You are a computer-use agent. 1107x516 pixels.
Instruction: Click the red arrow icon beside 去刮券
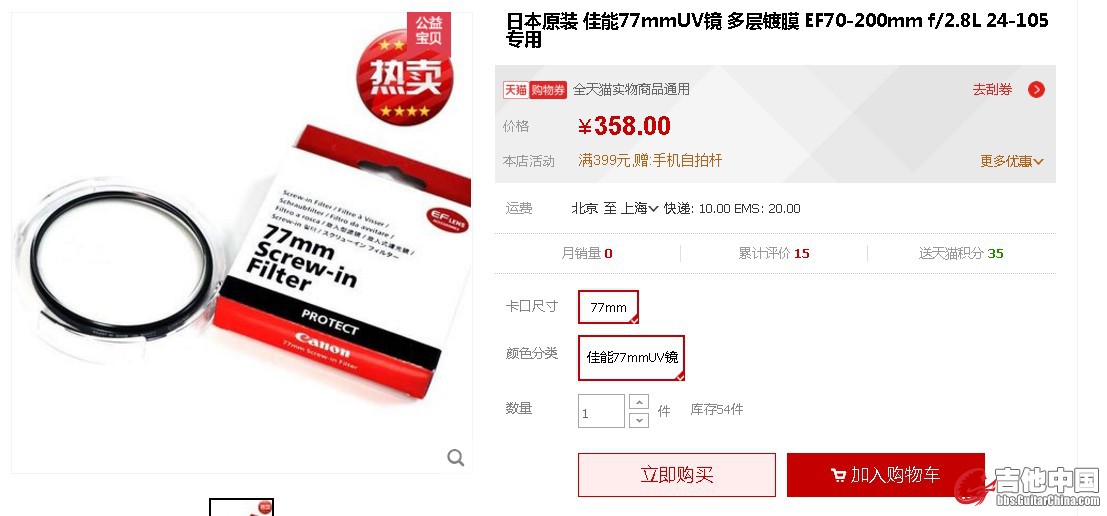coord(1036,90)
